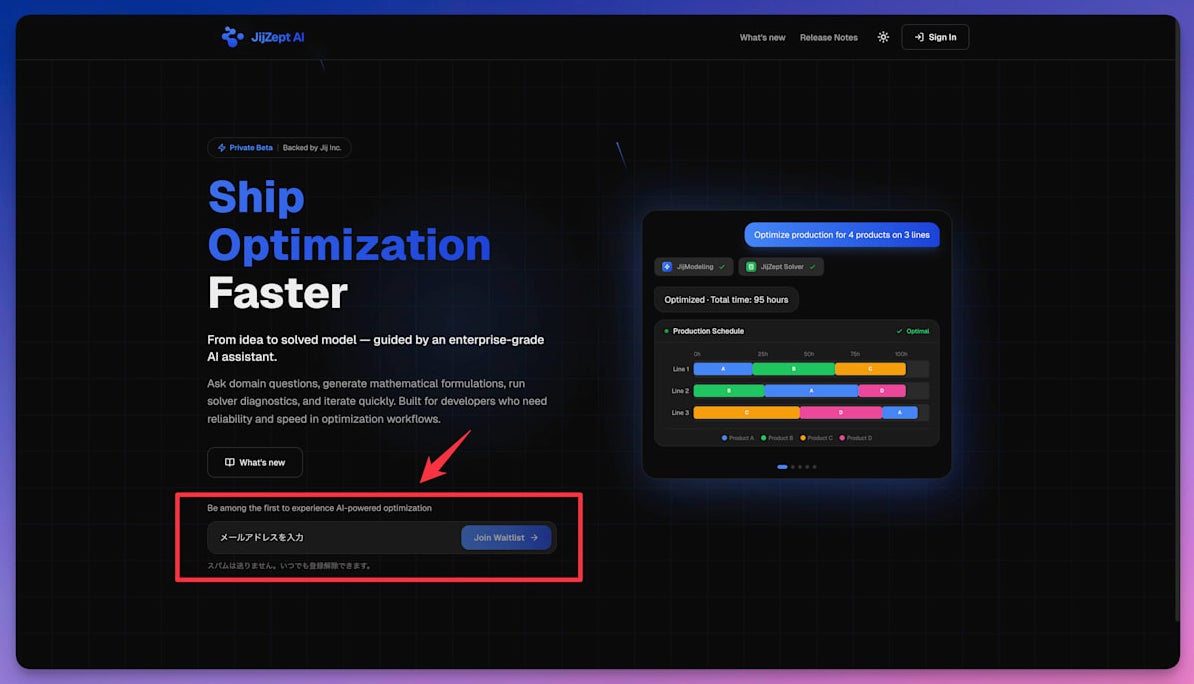This screenshot has width=1194, height=684.
Task: Click the Line 2 row label
Action: click(680, 391)
